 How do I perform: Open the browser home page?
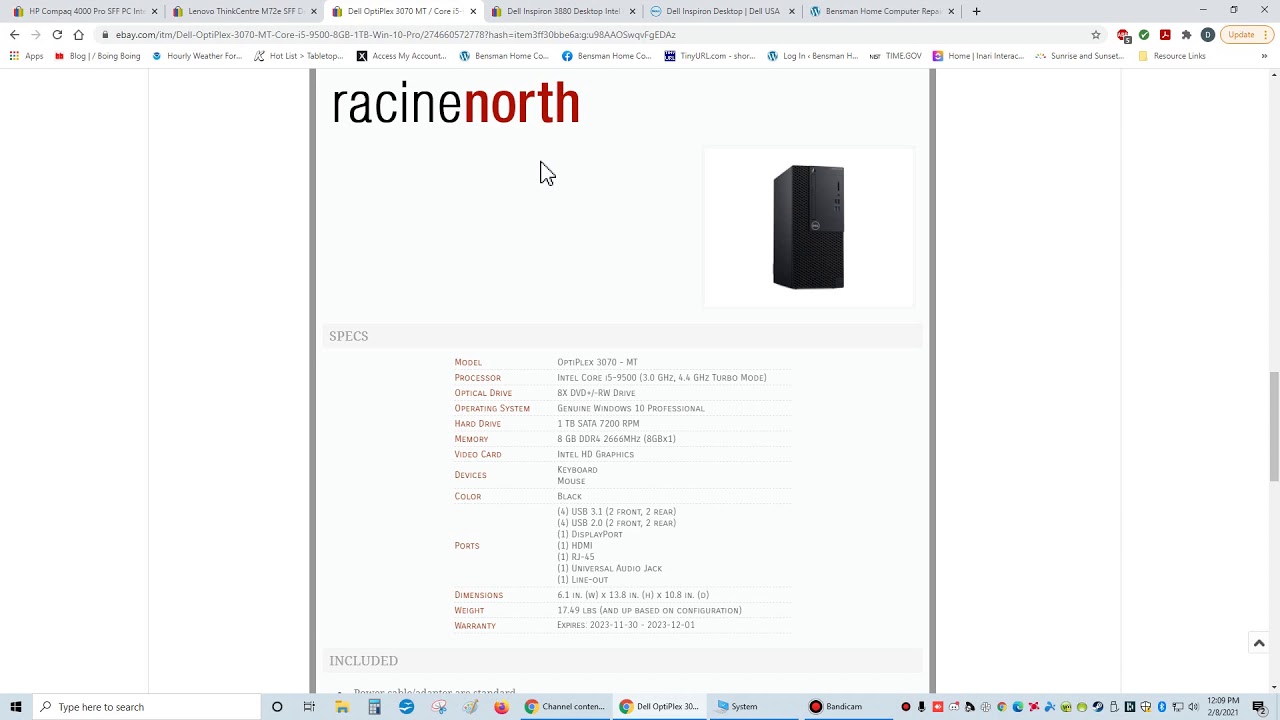78,35
